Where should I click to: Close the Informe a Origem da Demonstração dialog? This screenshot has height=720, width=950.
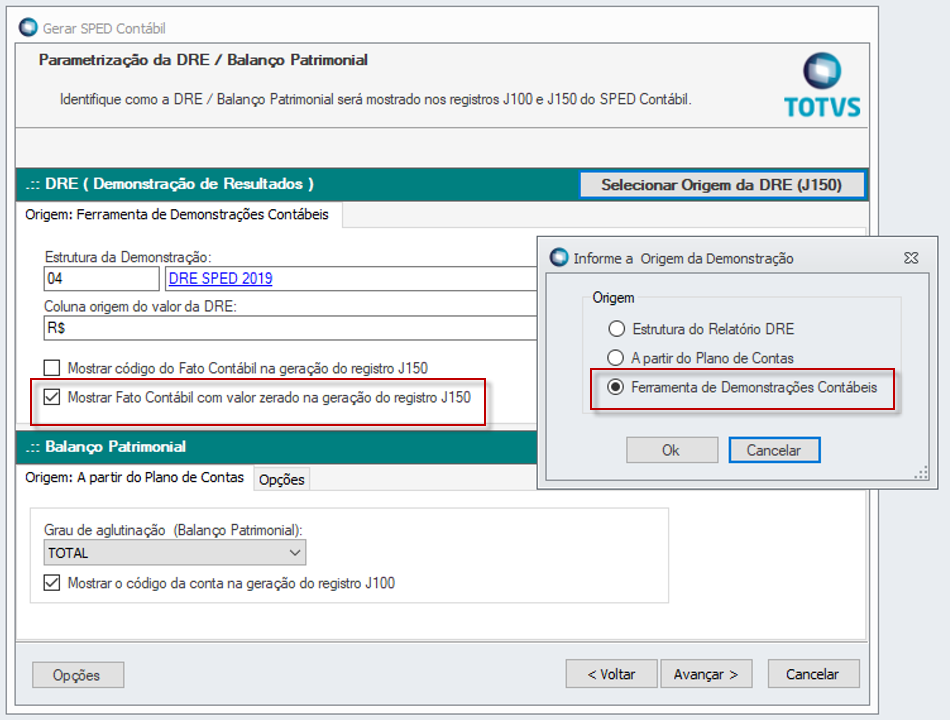[x=911, y=258]
